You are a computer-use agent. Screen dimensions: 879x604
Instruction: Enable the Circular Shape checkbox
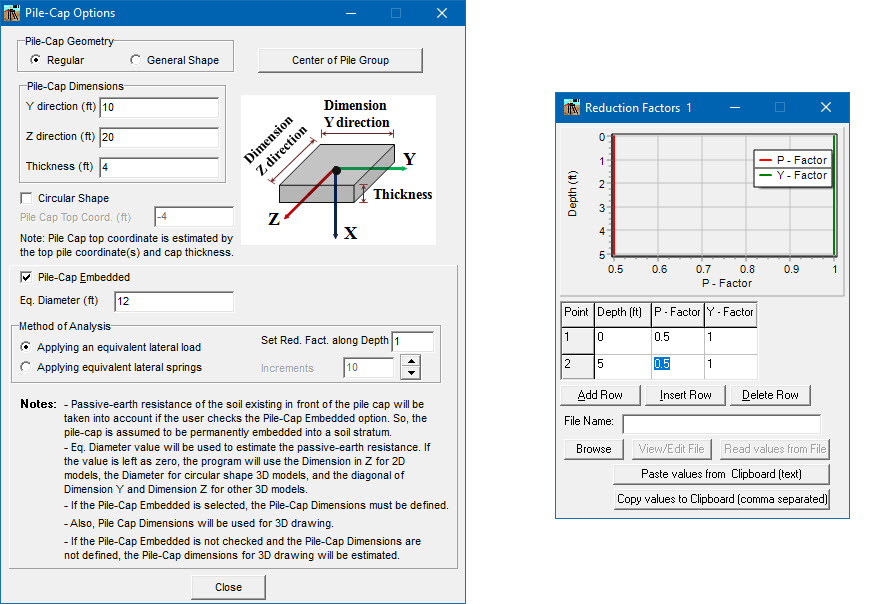point(25,198)
